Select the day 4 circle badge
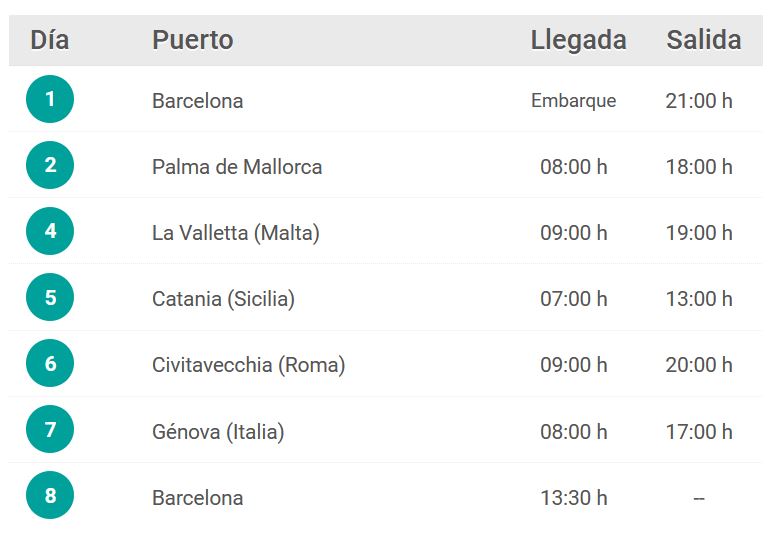773x545 pixels. click(50, 231)
